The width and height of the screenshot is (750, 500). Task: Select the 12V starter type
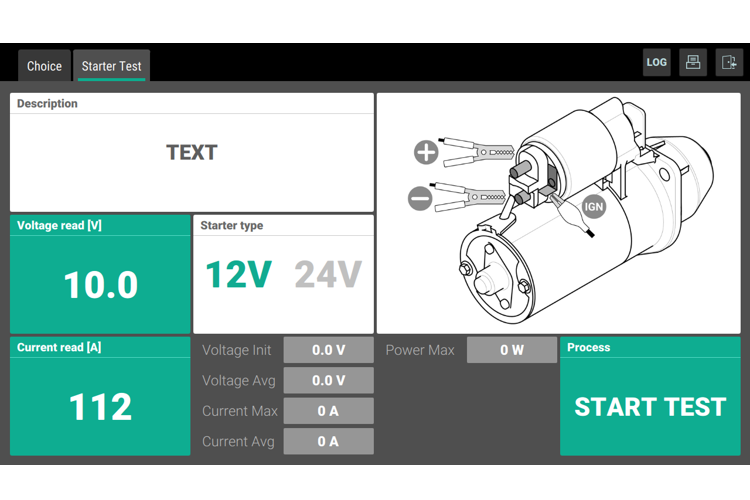pos(238,274)
